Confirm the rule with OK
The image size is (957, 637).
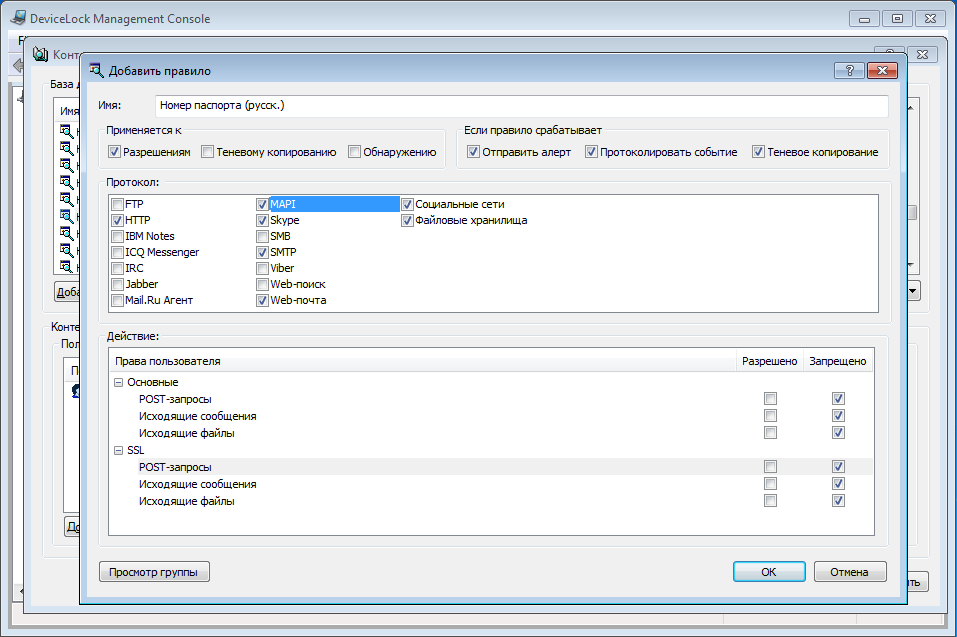769,572
